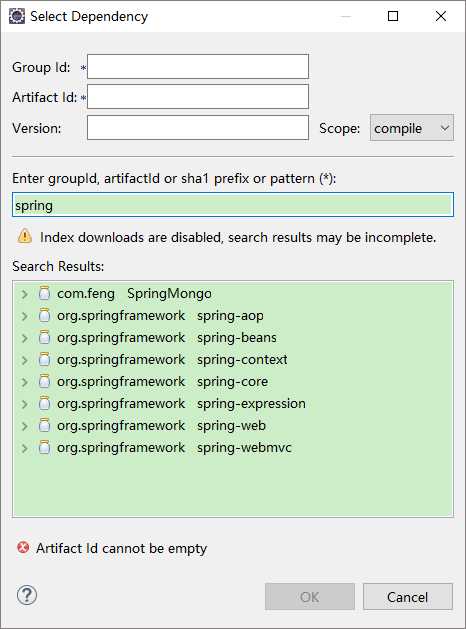Click the jar icon beside com.feng SpringMongo
The image size is (466, 629).
(x=44, y=293)
